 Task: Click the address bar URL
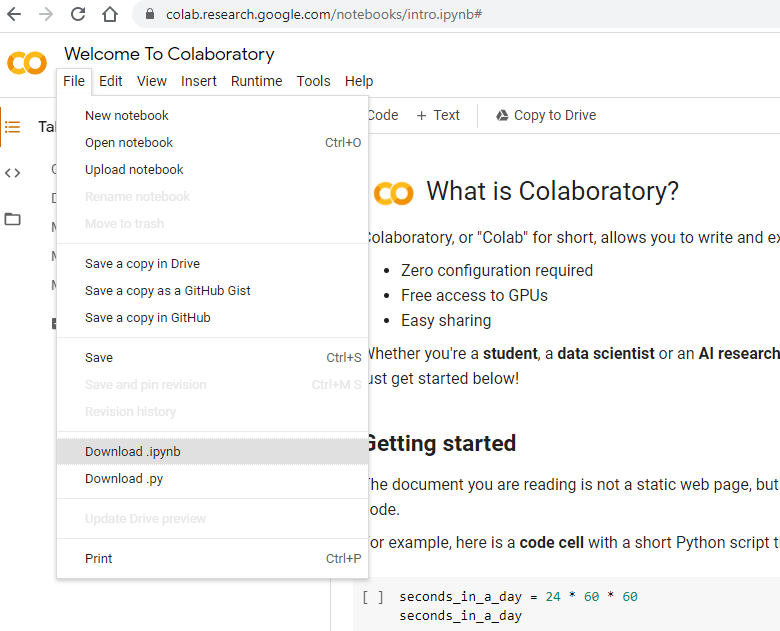click(x=324, y=14)
